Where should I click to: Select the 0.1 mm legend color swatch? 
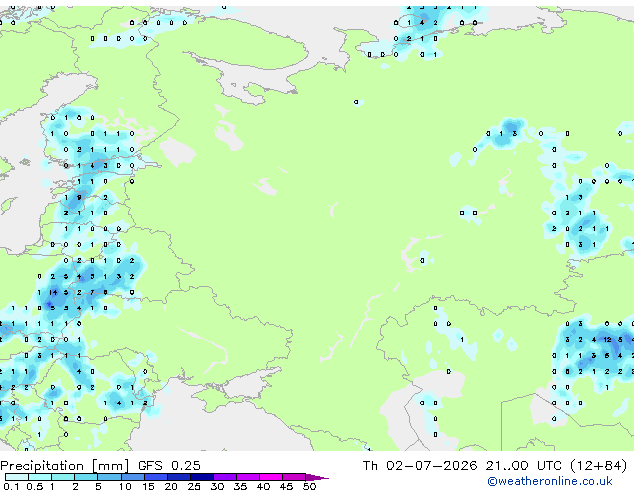pos(17,477)
